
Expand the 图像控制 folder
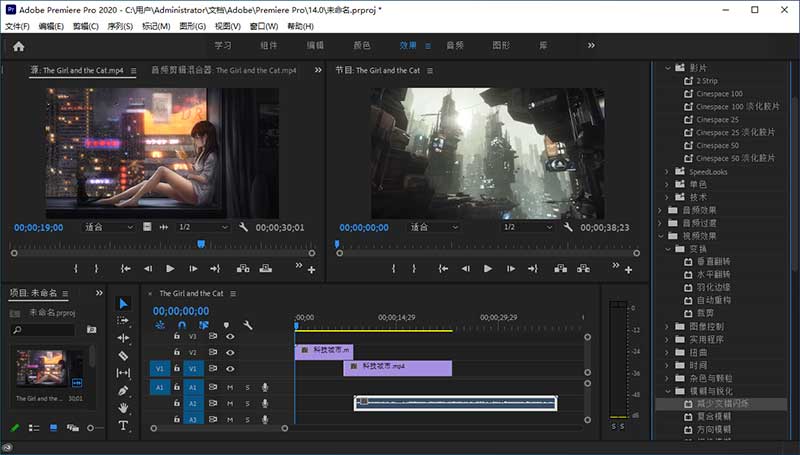click(x=666, y=326)
